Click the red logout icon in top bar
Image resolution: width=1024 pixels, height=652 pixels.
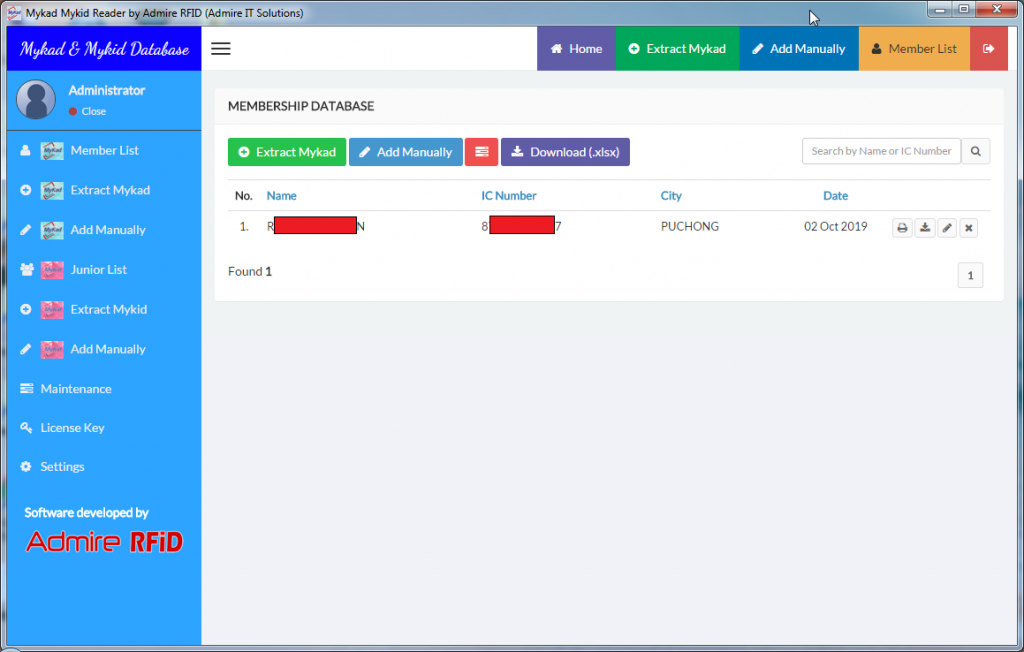point(989,49)
